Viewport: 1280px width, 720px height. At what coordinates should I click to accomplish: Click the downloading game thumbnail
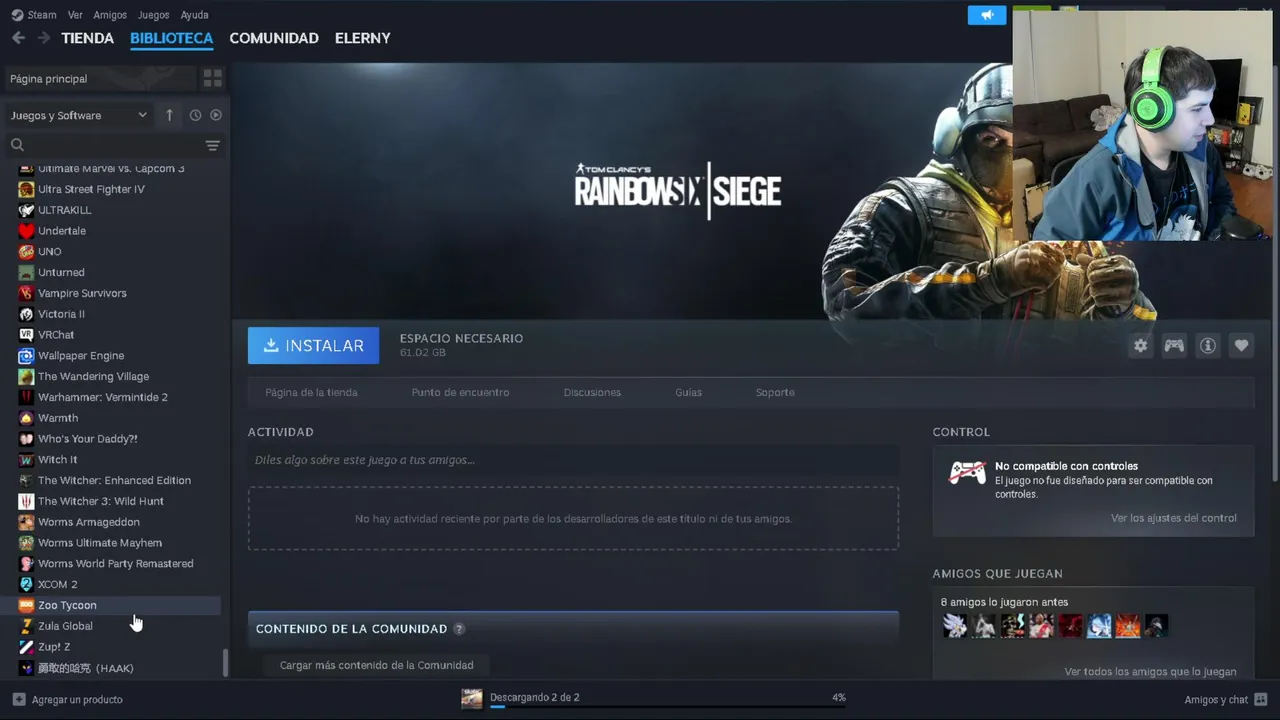471,698
